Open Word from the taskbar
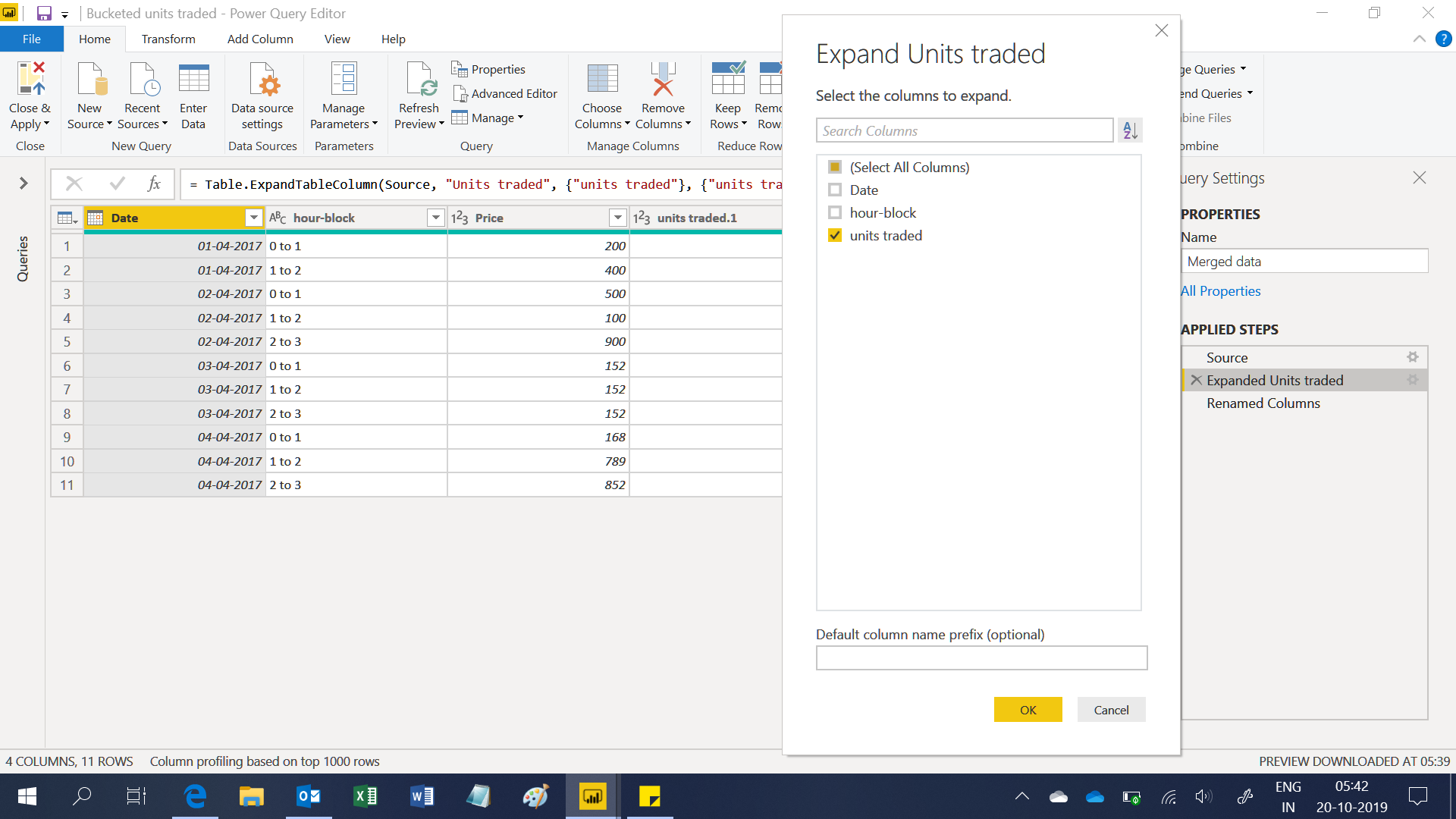 (422, 796)
